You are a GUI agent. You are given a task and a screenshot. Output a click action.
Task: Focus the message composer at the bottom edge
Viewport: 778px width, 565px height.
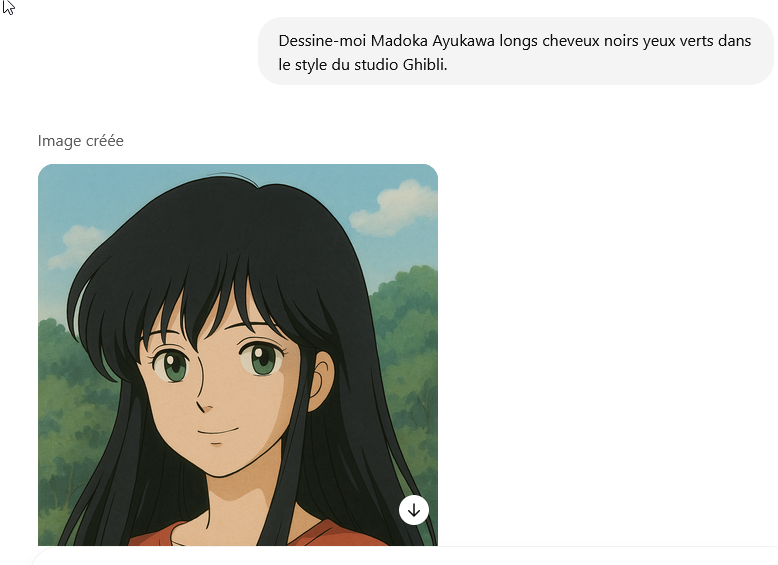[404, 556]
